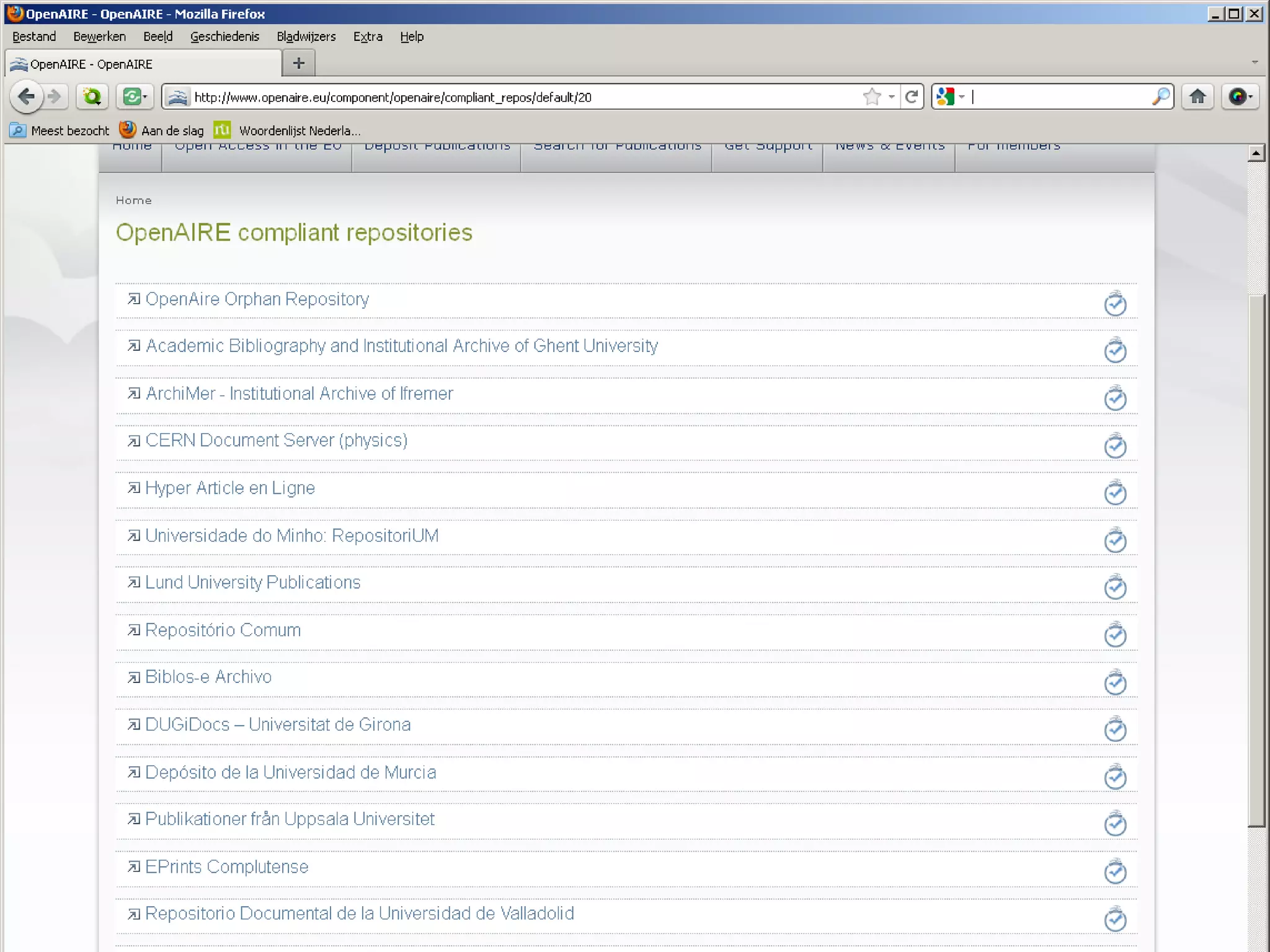Click check icon for RepositoriUM row
Viewport: 1270px width, 952px height.
[x=1115, y=540]
